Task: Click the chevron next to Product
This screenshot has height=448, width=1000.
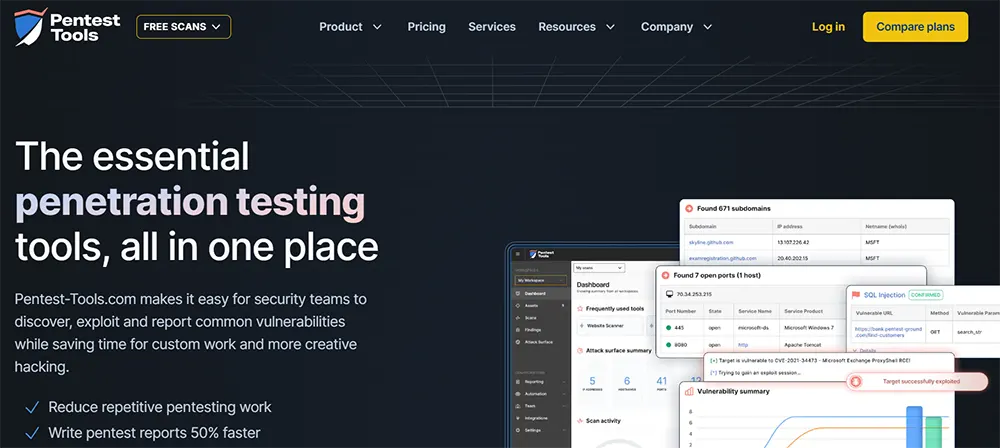Action: (377, 27)
